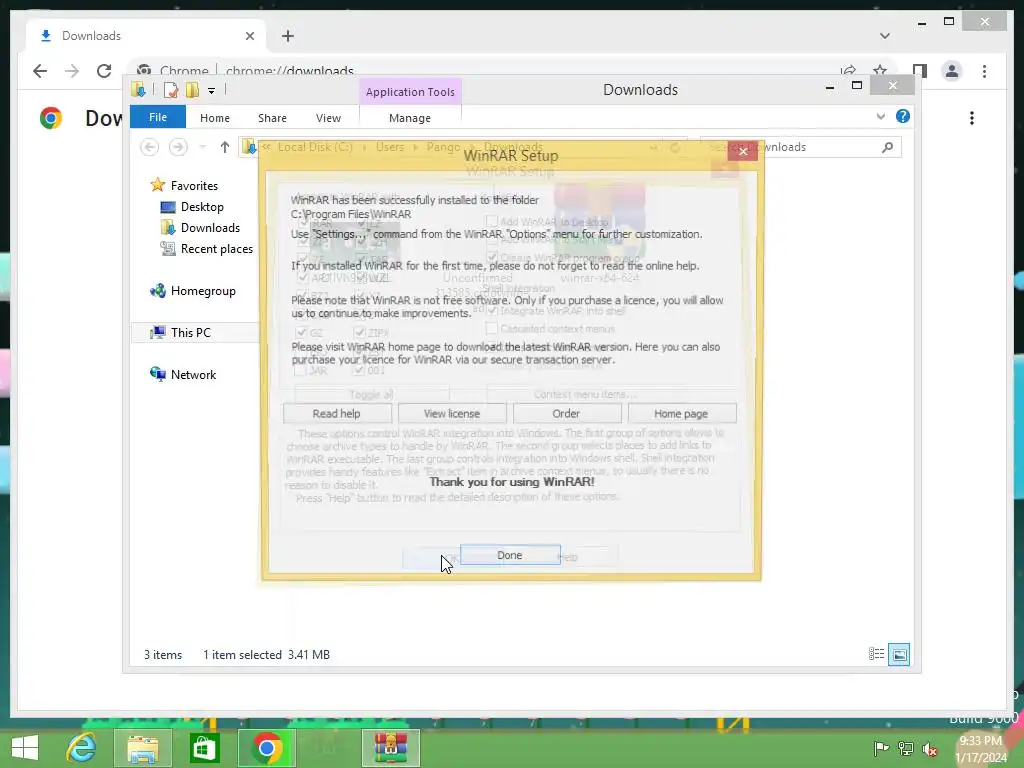Click View license button
Image resolution: width=1024 pixels, height=768 pixels.
tap(452, 413)
